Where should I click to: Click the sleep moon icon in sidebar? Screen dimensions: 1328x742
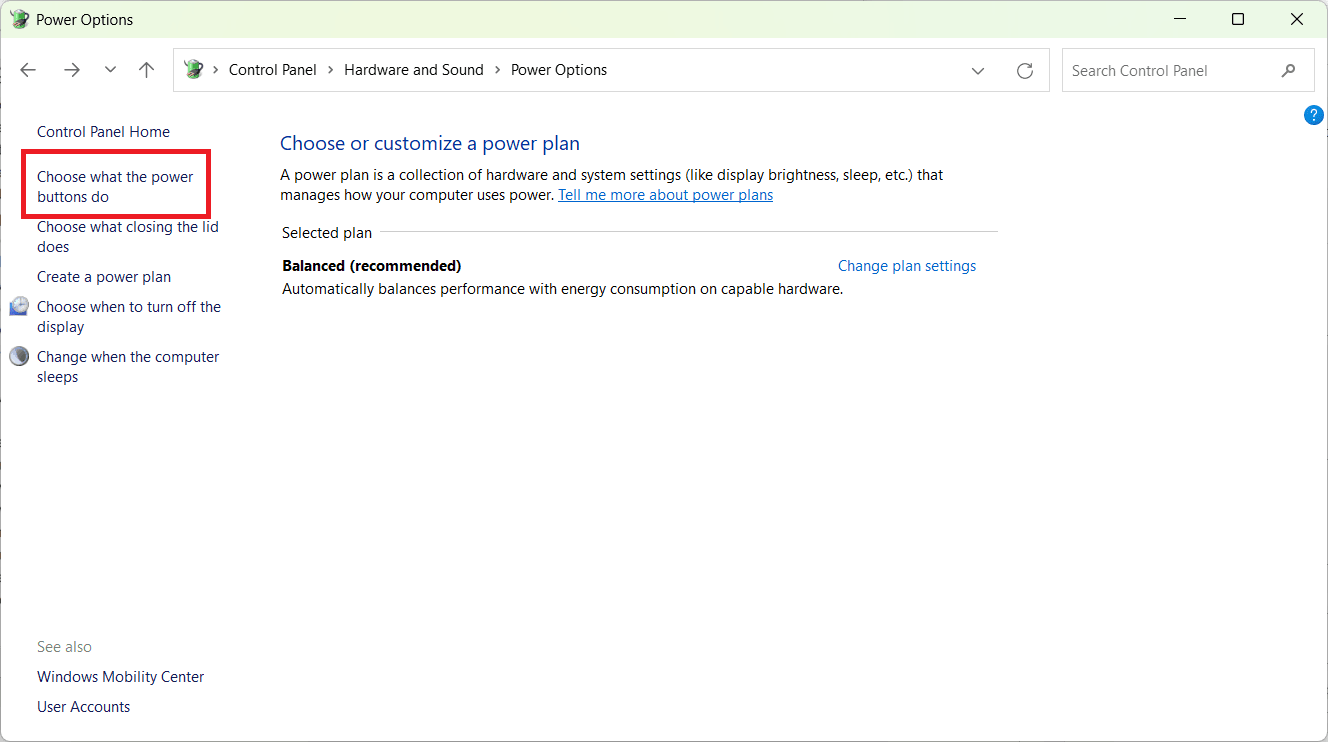[x=19, y=356]
